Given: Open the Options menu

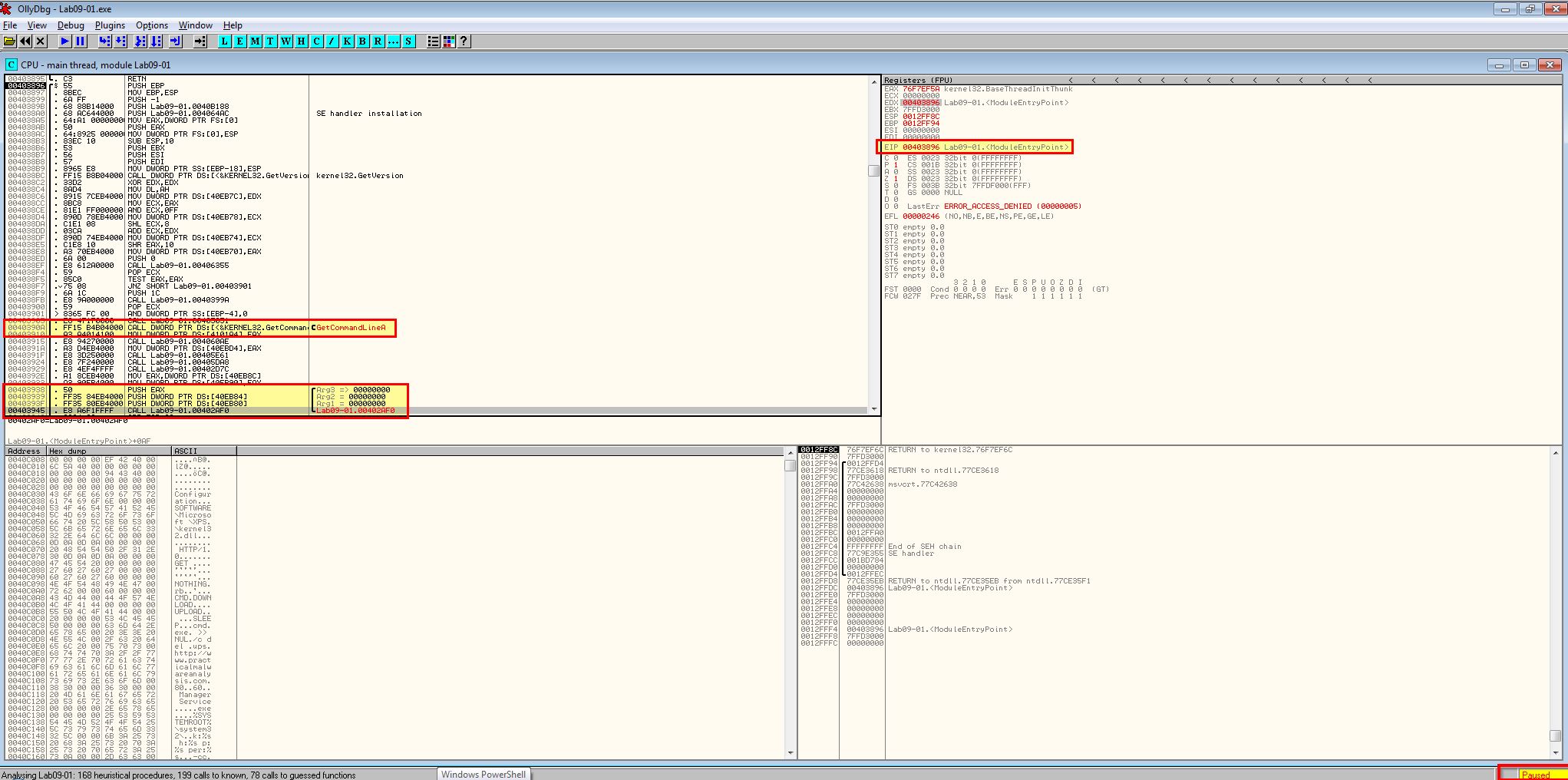Looking at the screenshot, I should click(152, 25).
